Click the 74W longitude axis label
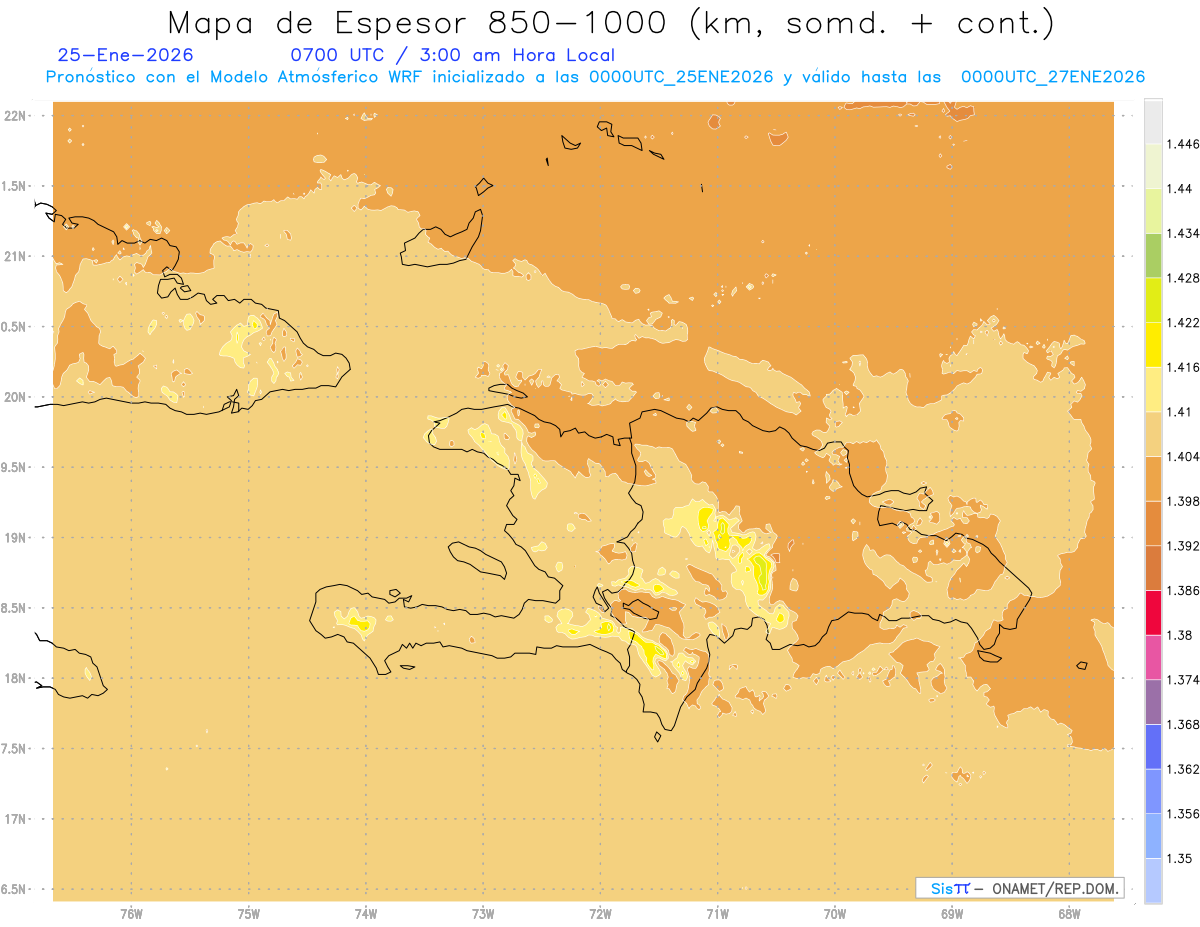This screenshot has height=927, width=1200. point(366,914)
